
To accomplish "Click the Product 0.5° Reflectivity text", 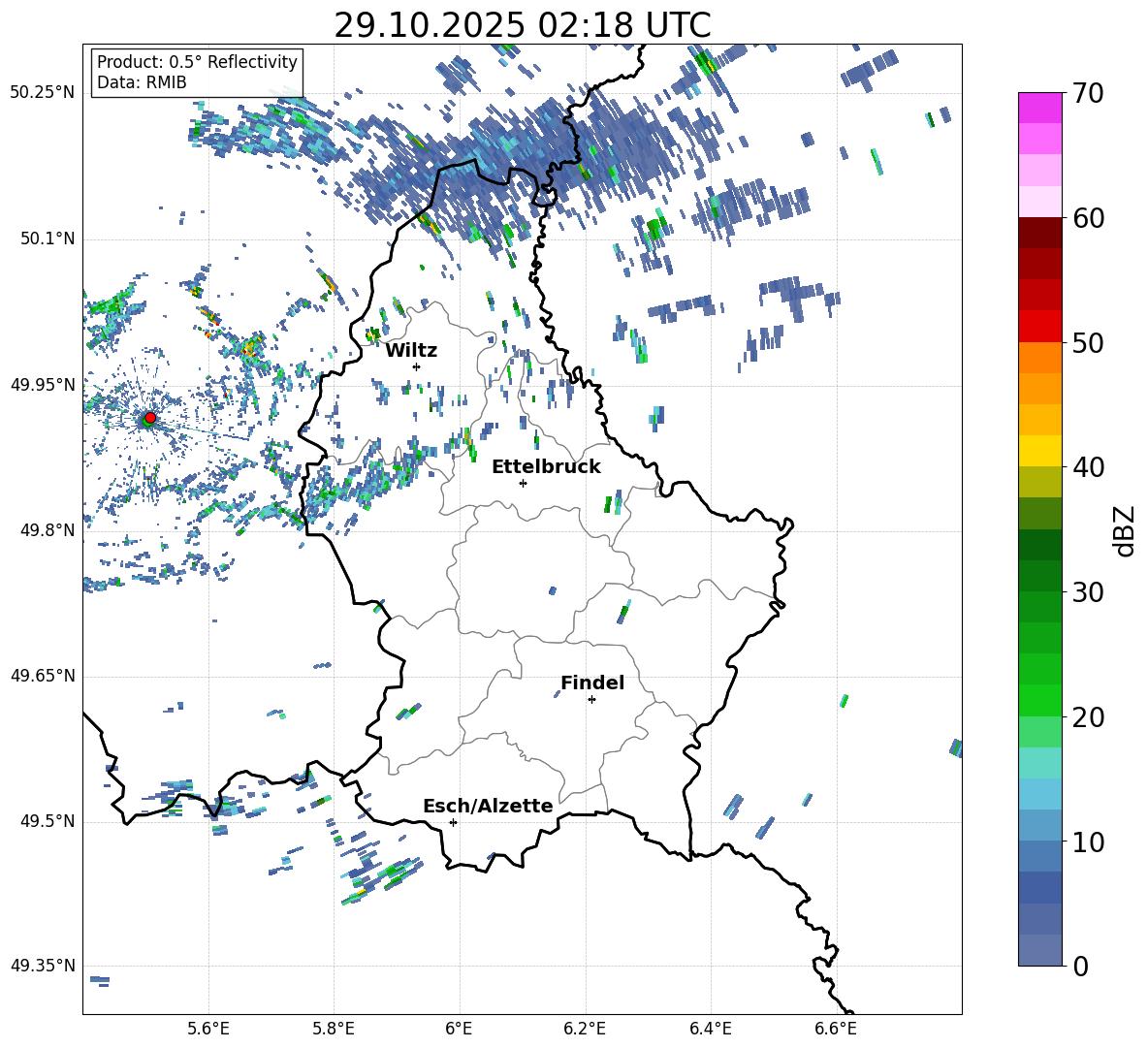I will point(197,62).
